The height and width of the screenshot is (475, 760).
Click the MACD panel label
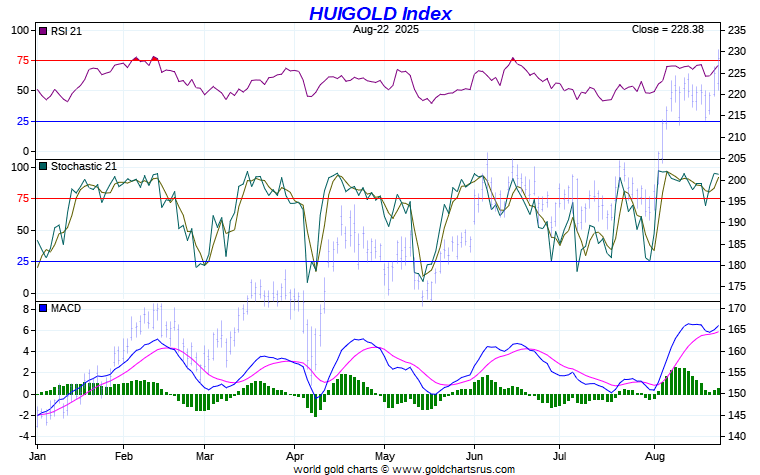click(x=66, y=308)
